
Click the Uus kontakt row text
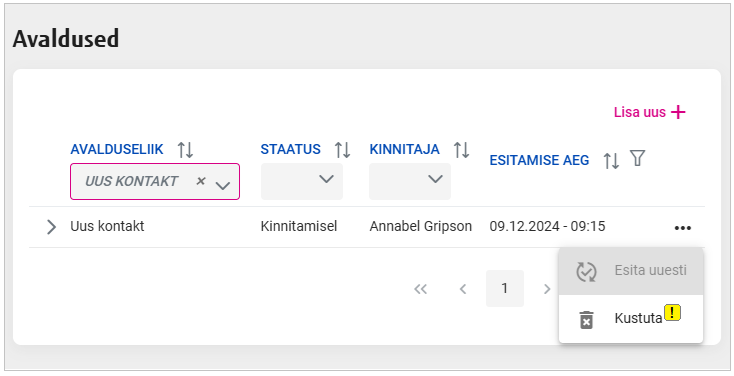click(x=107, y=227)
